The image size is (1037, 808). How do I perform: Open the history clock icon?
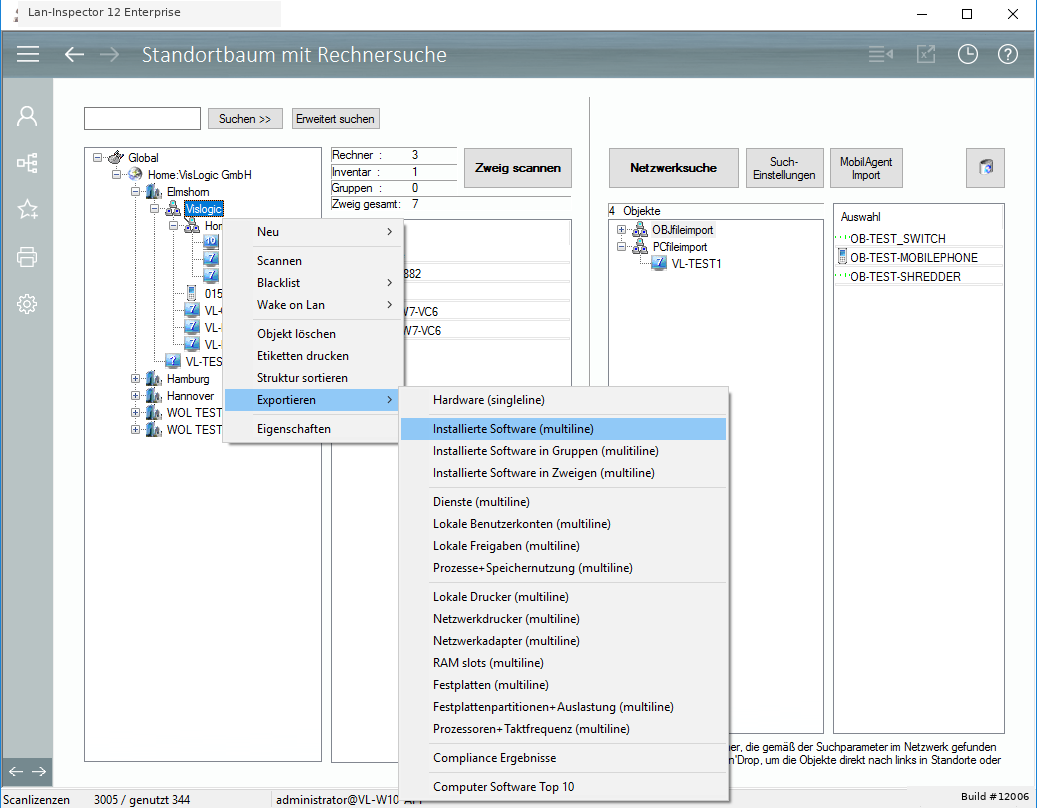point(968,54)
